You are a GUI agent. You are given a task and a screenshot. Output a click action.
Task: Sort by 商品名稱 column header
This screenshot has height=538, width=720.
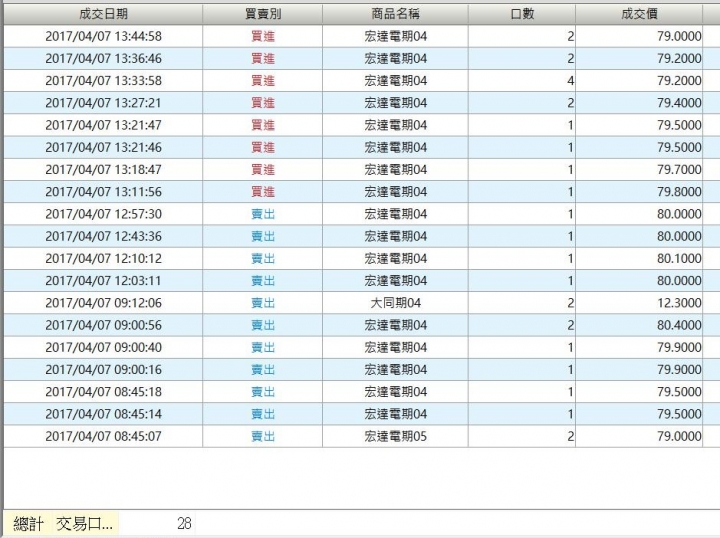(x=395, y=14)
